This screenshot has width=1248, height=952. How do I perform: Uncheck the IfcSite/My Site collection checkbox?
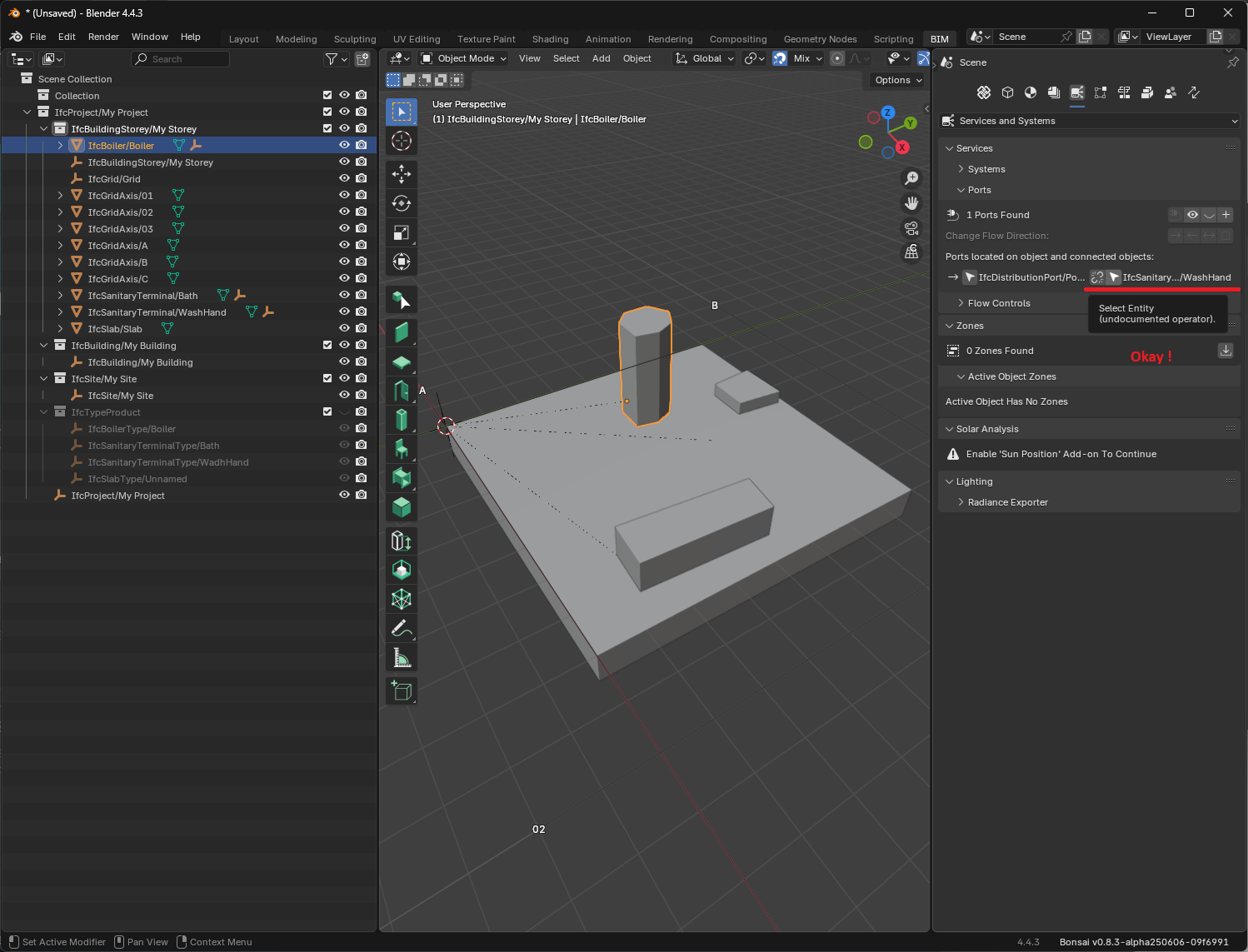tap(327, 378)
